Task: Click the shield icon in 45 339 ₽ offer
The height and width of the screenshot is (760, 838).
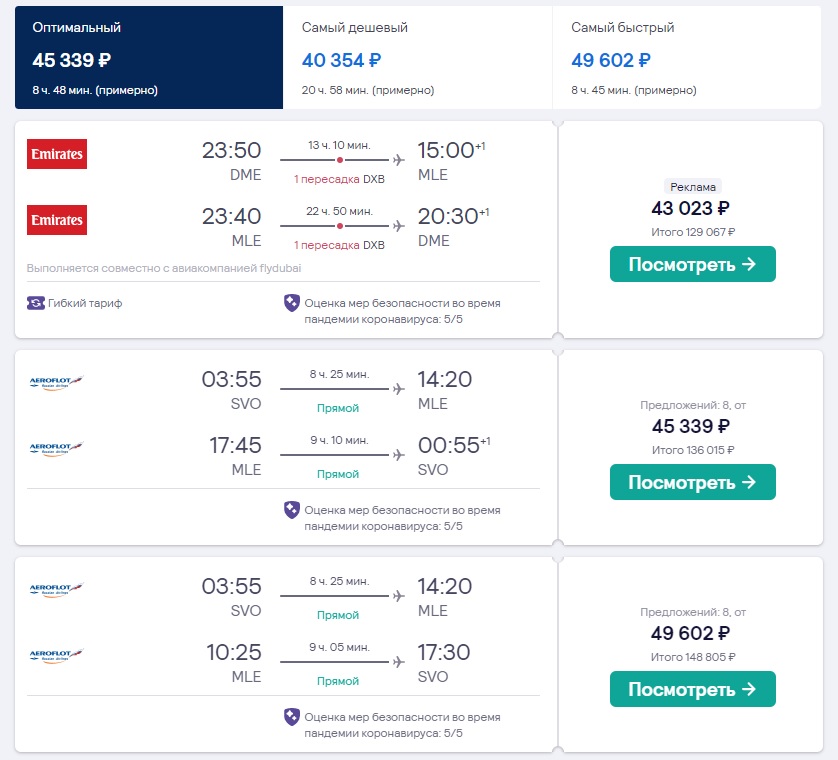Action: 292,510
